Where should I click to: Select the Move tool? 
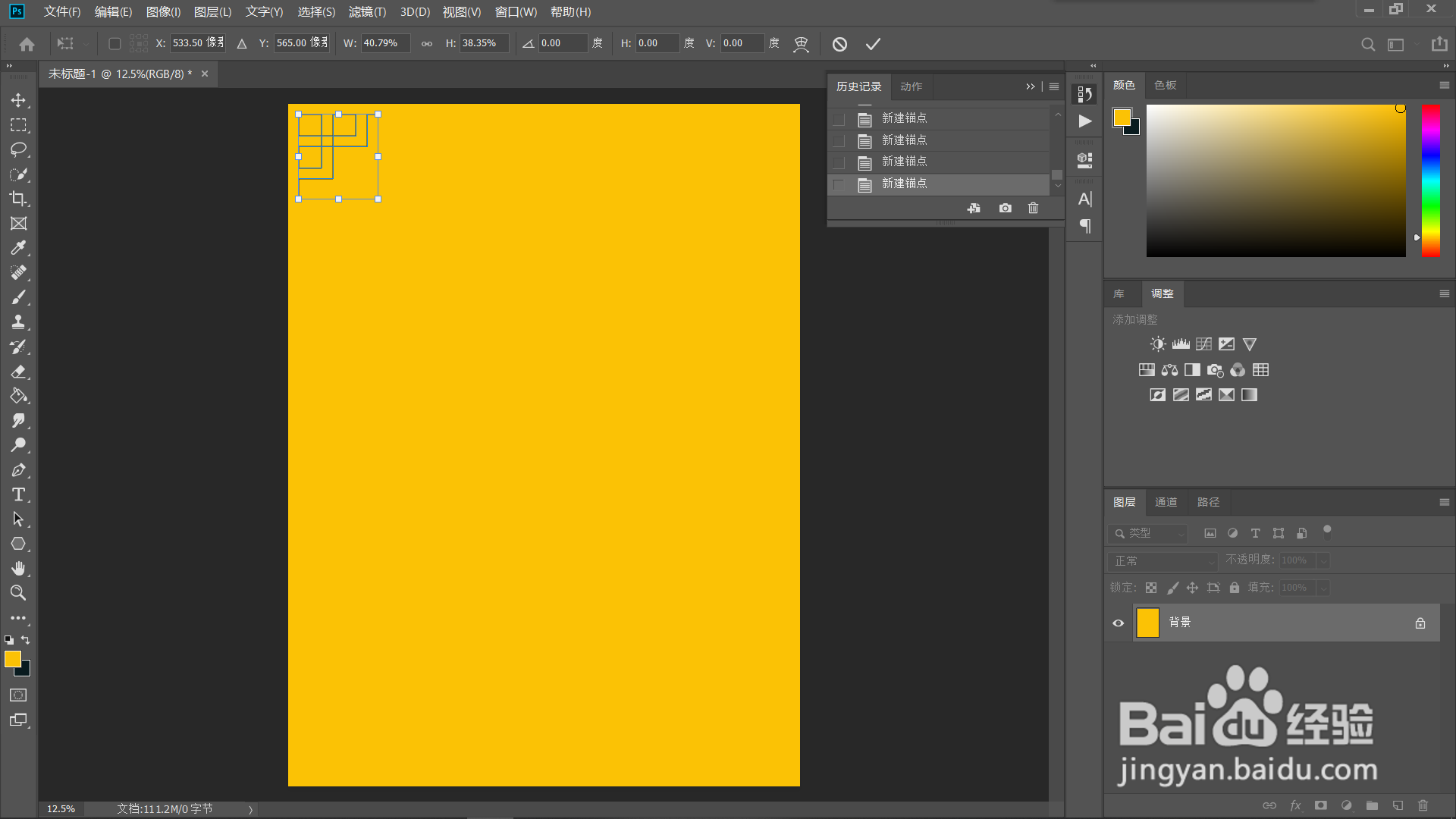(x=18, y=100)
